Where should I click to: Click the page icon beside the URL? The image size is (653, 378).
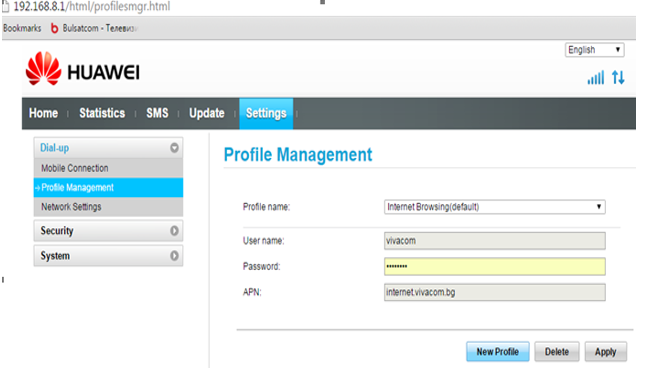click(x=5, y=6)
